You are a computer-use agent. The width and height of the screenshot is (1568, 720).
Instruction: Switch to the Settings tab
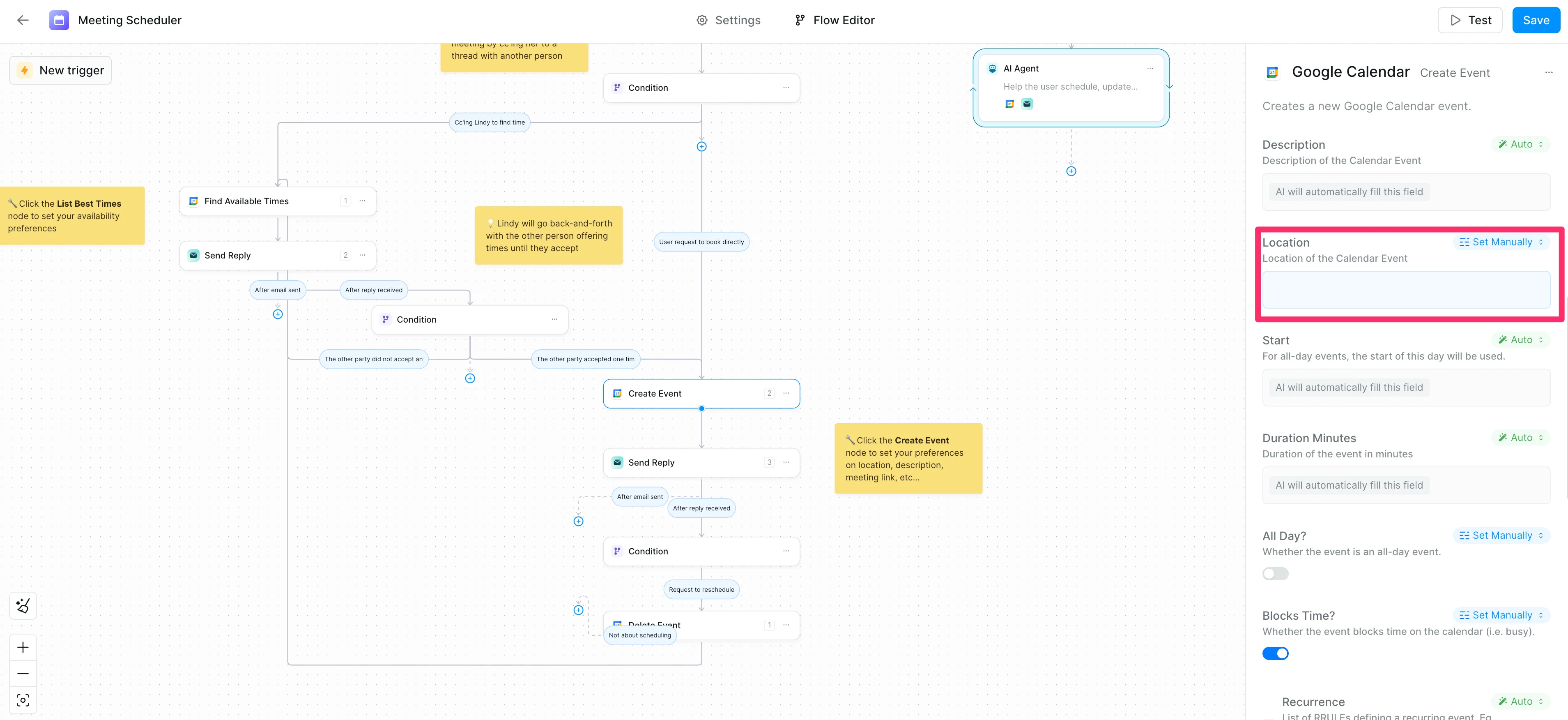[x=728, y=20]
